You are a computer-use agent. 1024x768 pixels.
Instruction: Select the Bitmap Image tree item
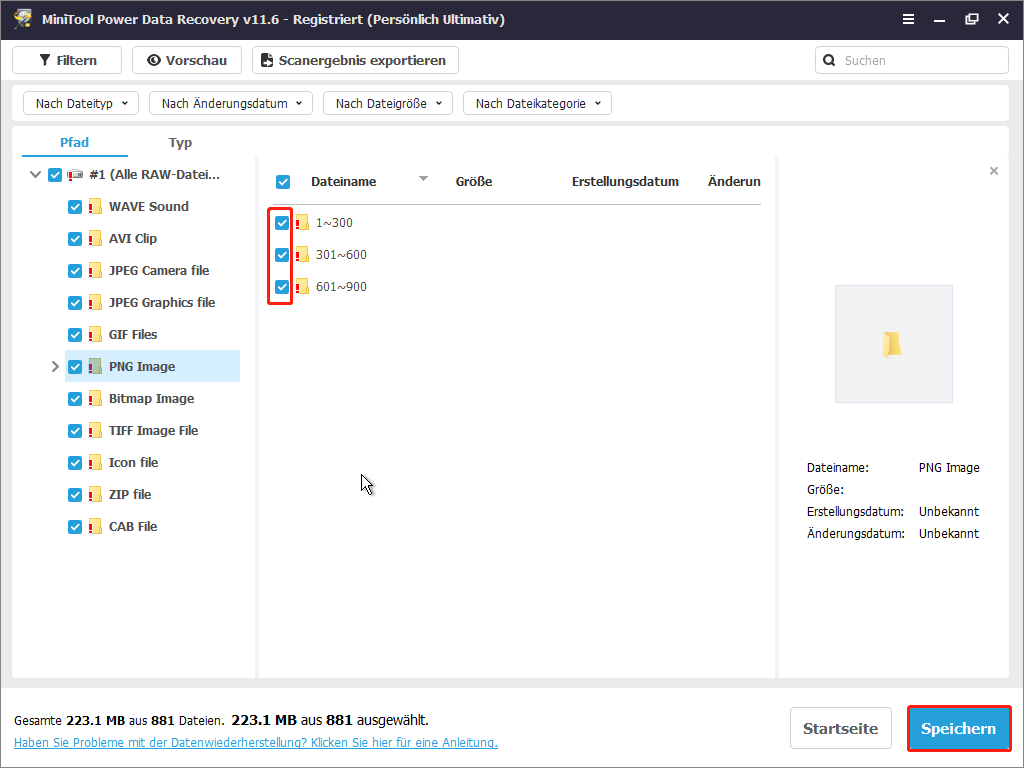coord(152,398)
